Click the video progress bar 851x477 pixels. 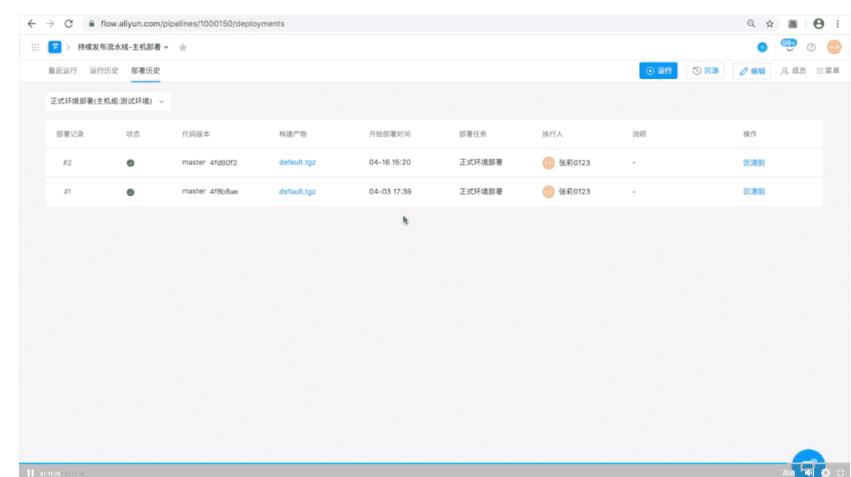400,464
